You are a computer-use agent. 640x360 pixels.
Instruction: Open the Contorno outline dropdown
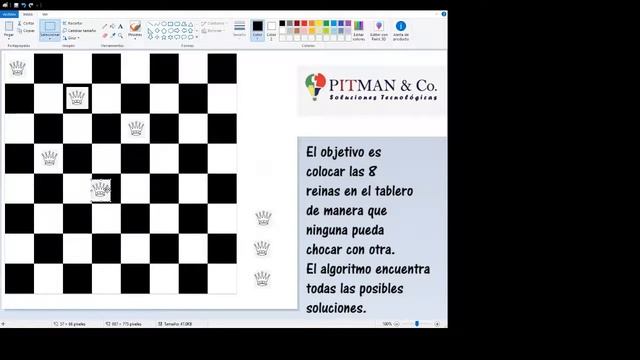pos(213,24)
